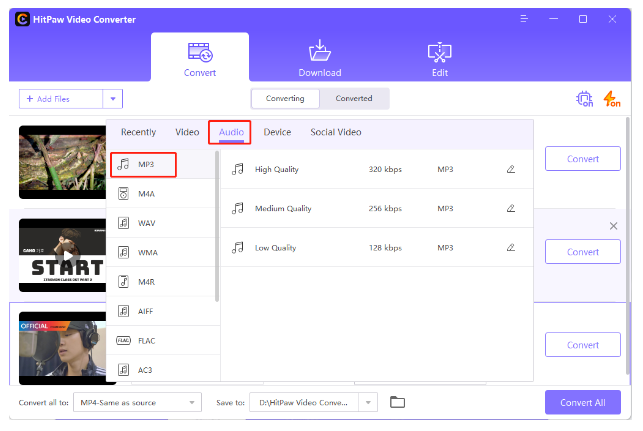
Task: Click the HitPaw app logo
Action: pyautogui.click(x=22, y=19)
